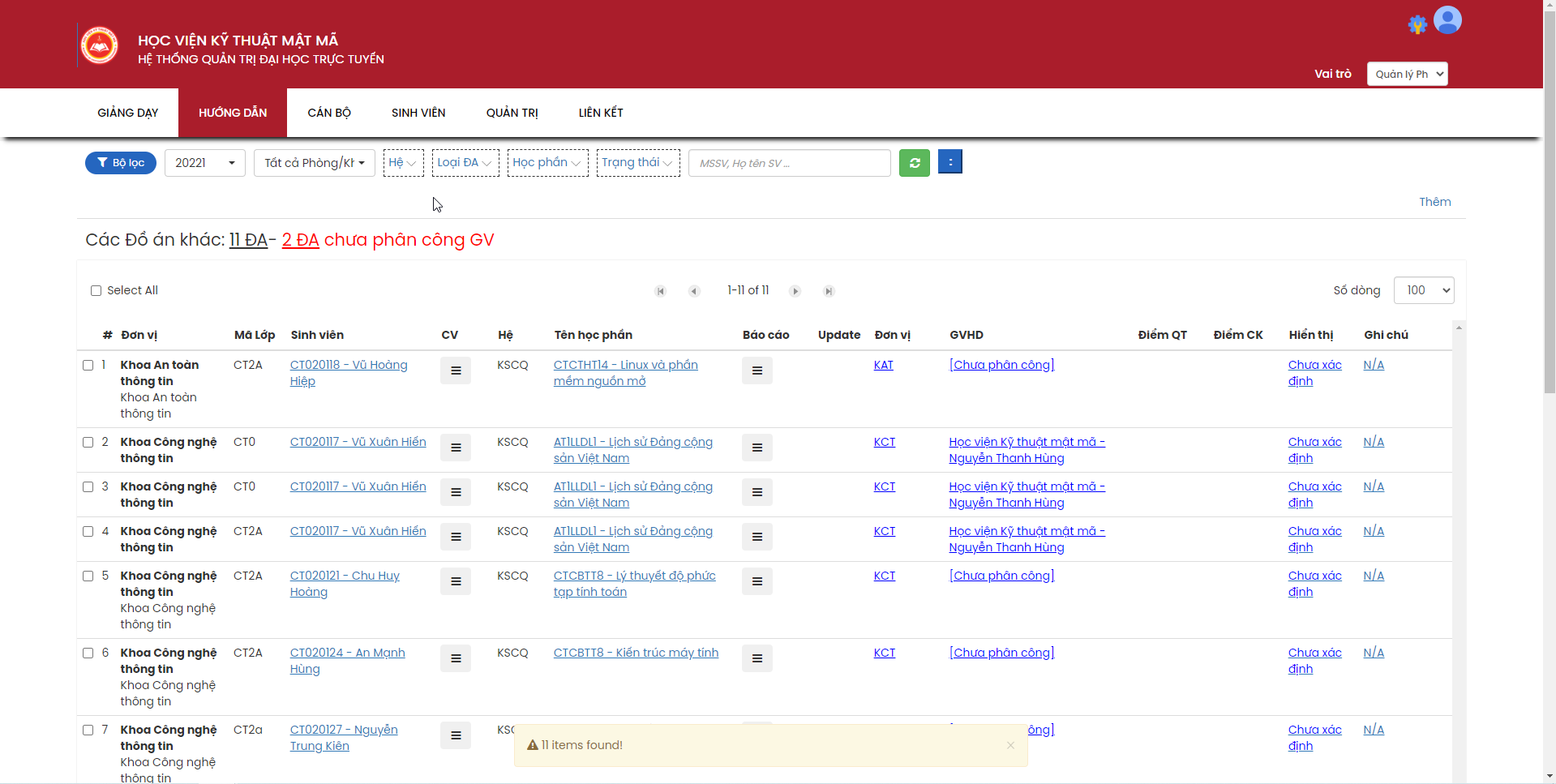Viewport: 1556px width, 784px height.
Task: Open the user profile avatar
Action: (1447, 20)
